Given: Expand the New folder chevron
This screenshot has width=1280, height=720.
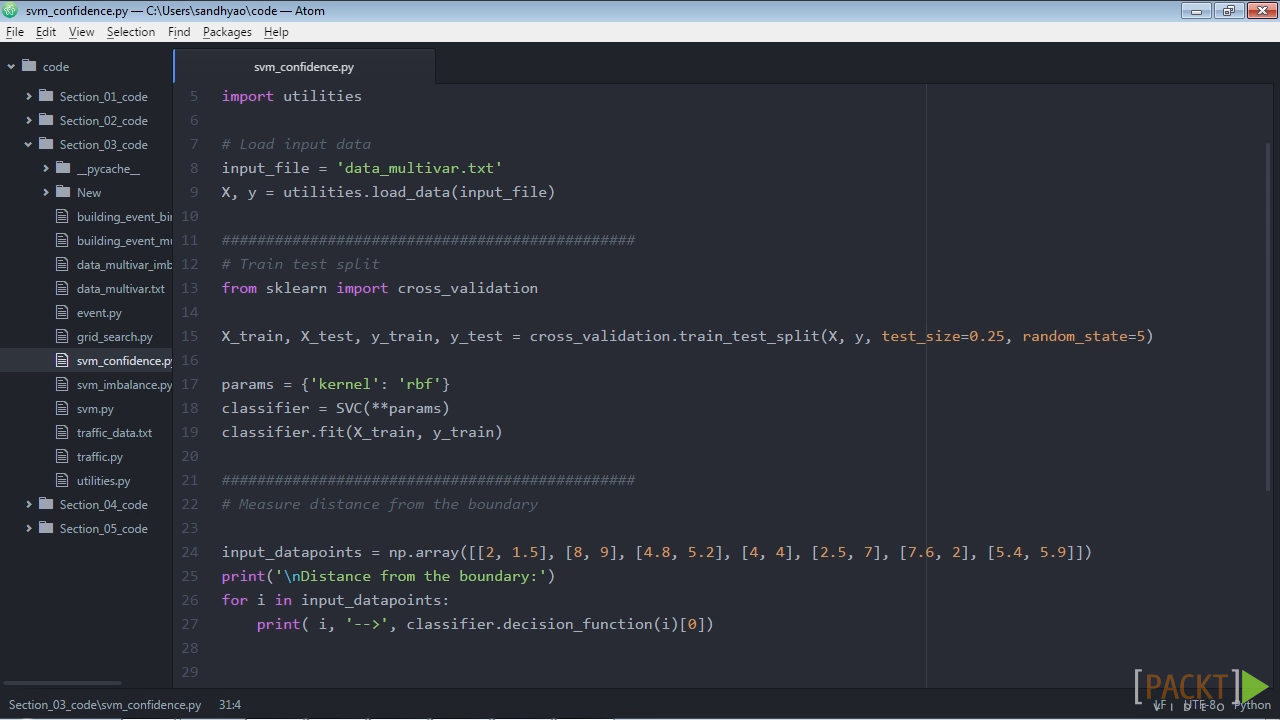Looking at the screenshot, I should [x=46, y=193].
